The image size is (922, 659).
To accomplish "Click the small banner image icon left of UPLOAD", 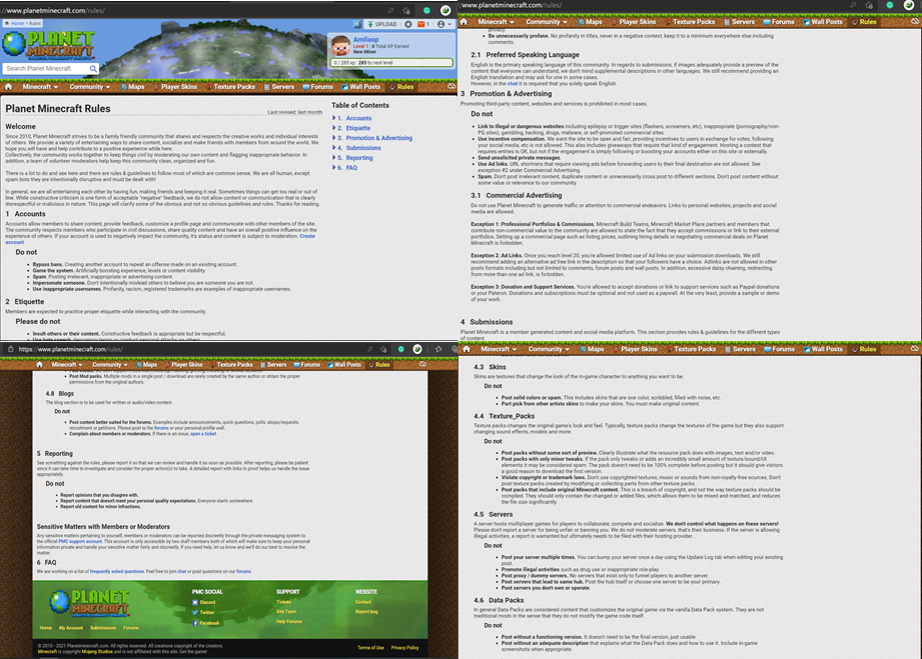I will click(358, 24).
